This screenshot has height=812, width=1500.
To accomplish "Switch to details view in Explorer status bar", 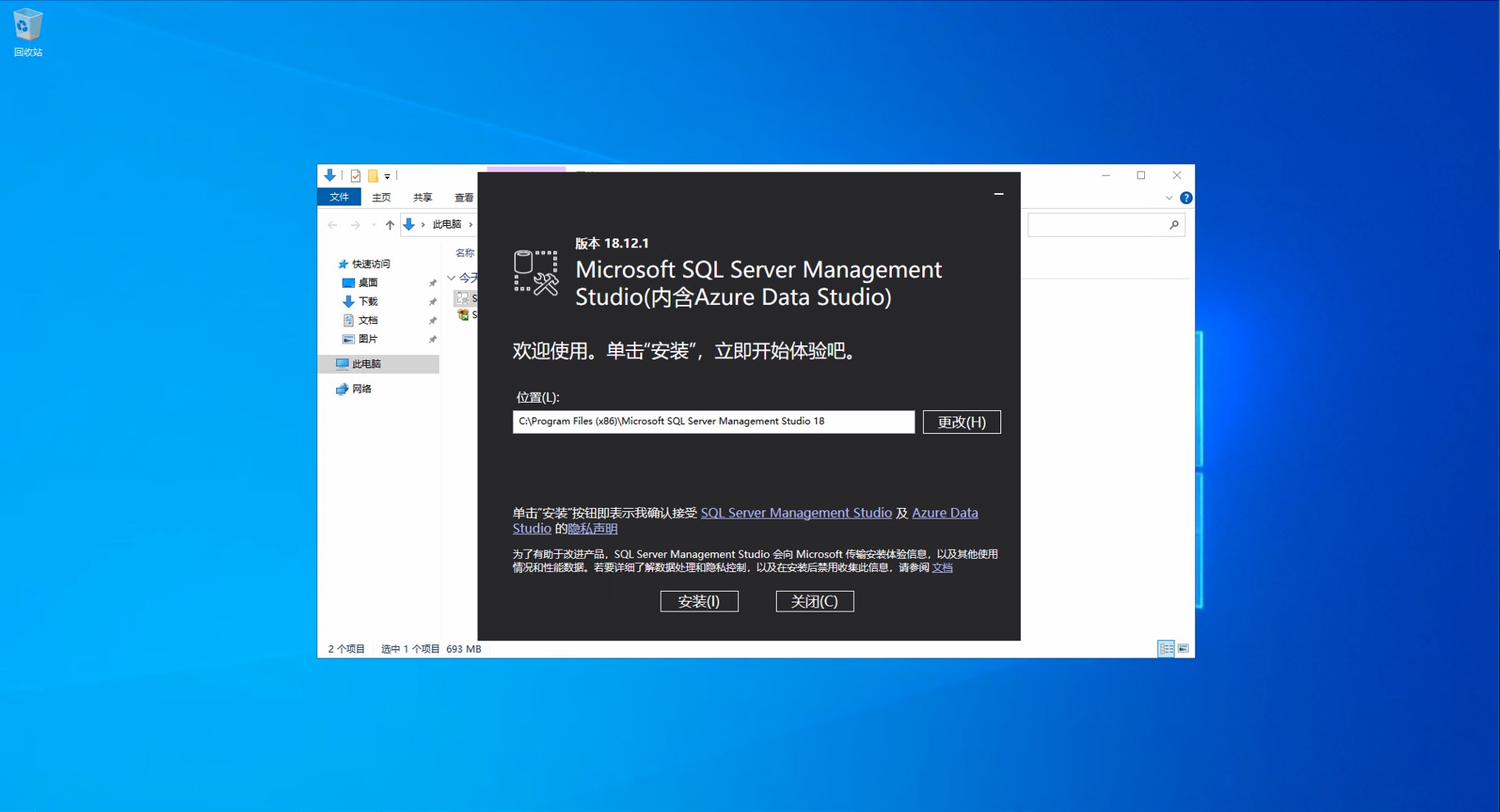I will click(1165, 648).
